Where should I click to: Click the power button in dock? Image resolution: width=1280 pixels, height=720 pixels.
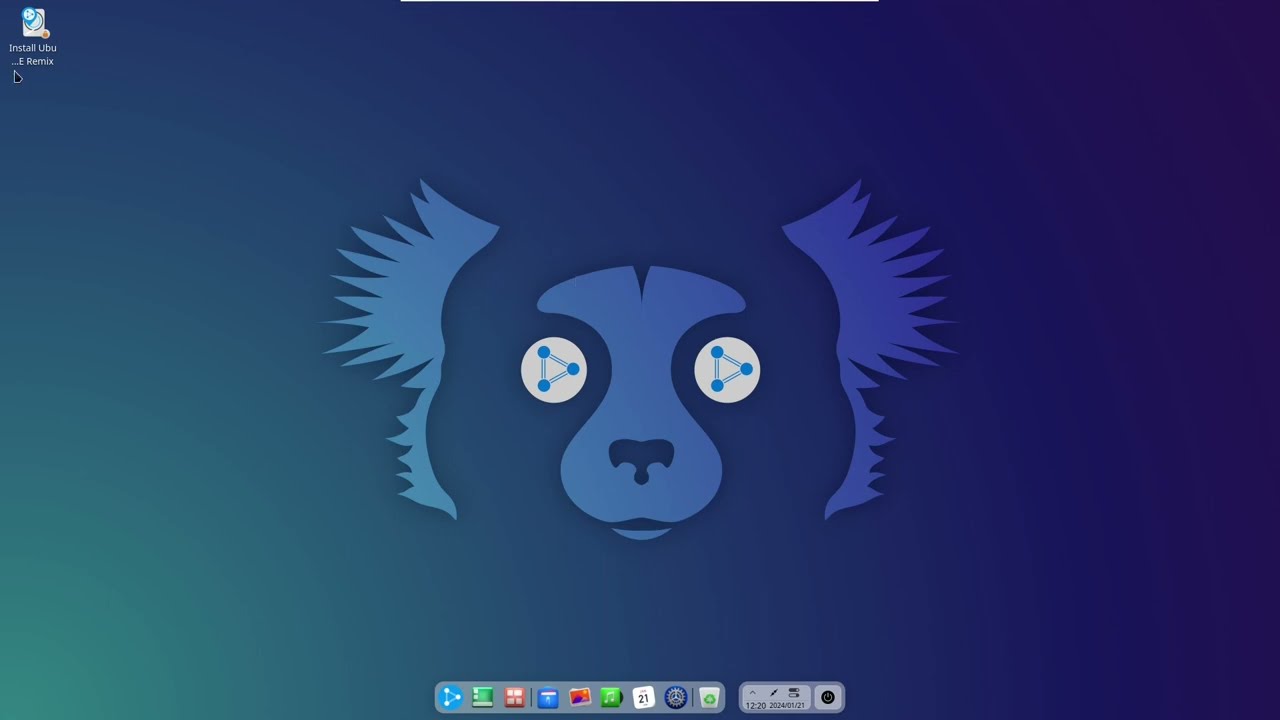click(827, 697)
